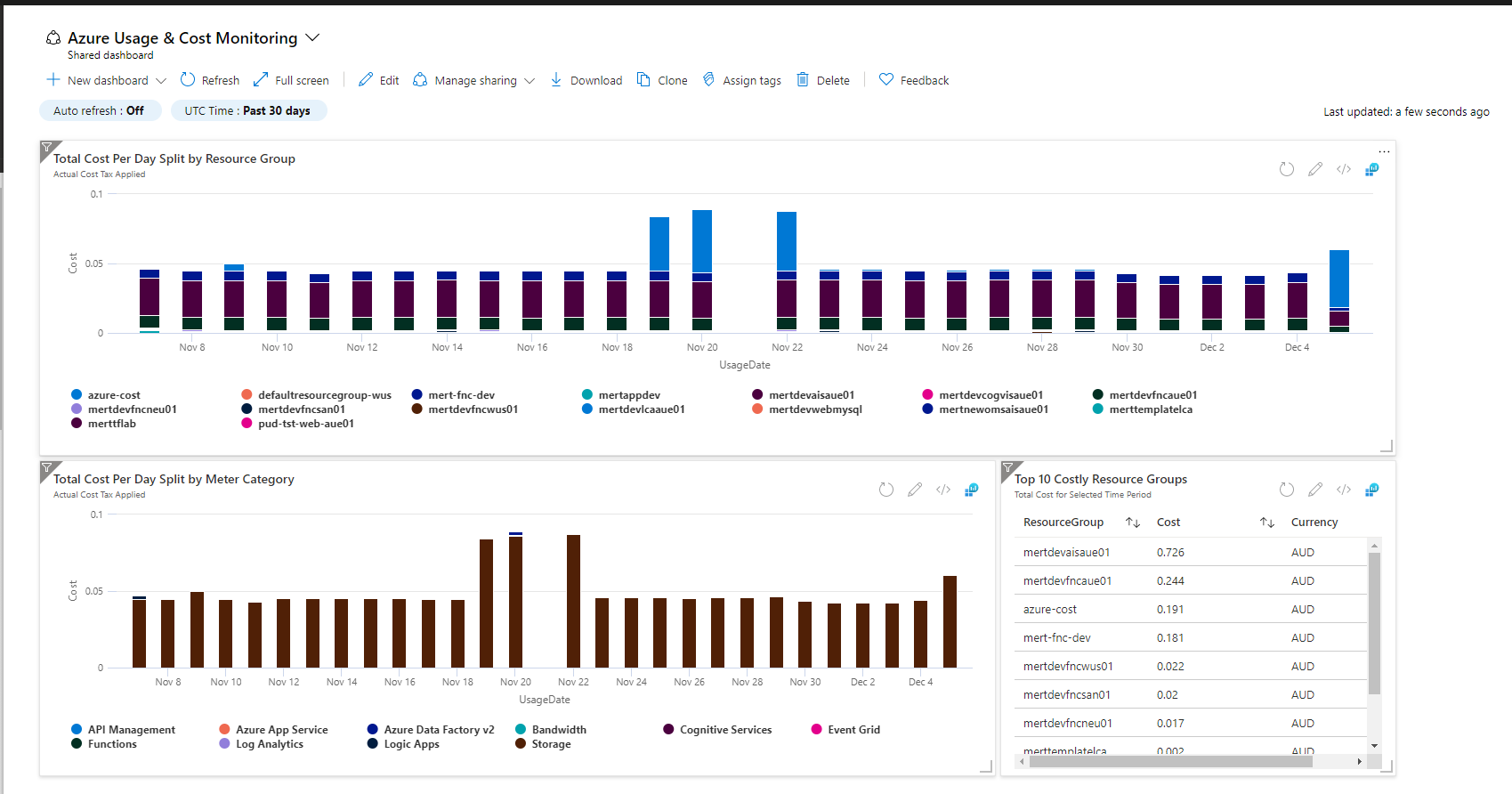Expand the dashboard title chevron dropdown

coord(312,37)
